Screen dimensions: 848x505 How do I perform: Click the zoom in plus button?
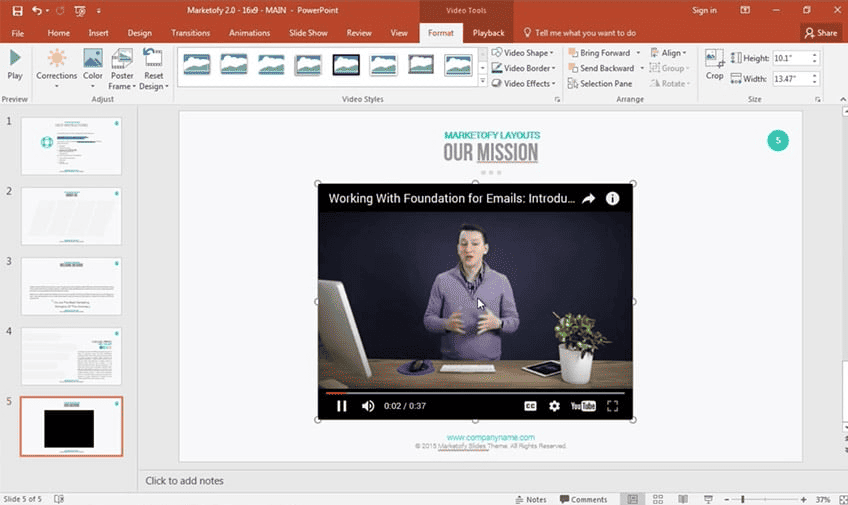[x=804, y=500]
